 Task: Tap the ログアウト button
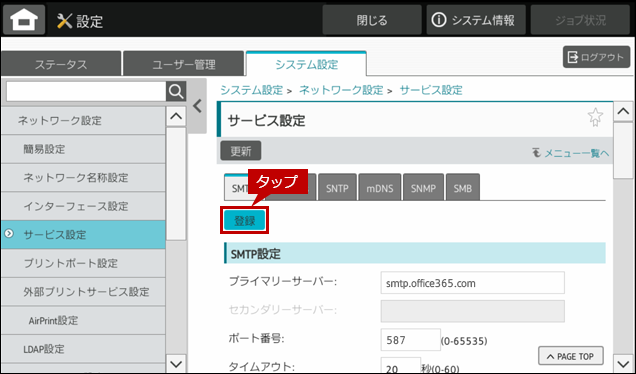point(596,57)
